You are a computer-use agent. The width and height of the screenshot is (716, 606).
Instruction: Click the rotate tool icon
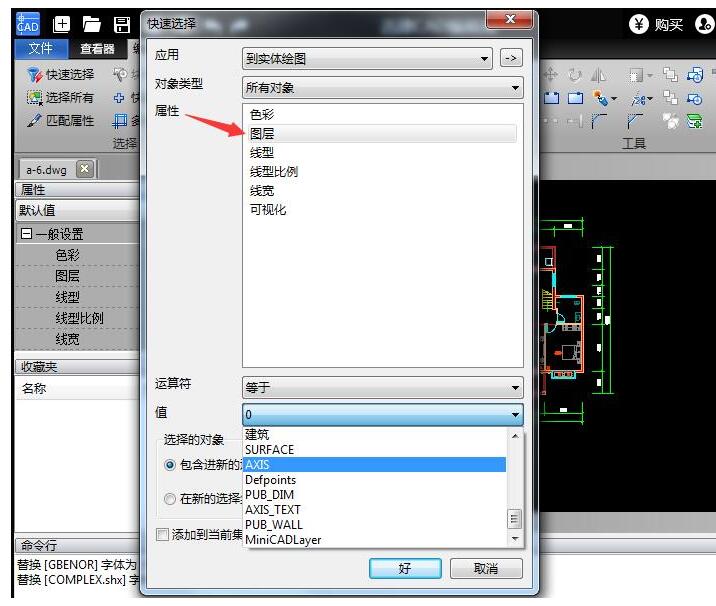[x=575, y=74]
